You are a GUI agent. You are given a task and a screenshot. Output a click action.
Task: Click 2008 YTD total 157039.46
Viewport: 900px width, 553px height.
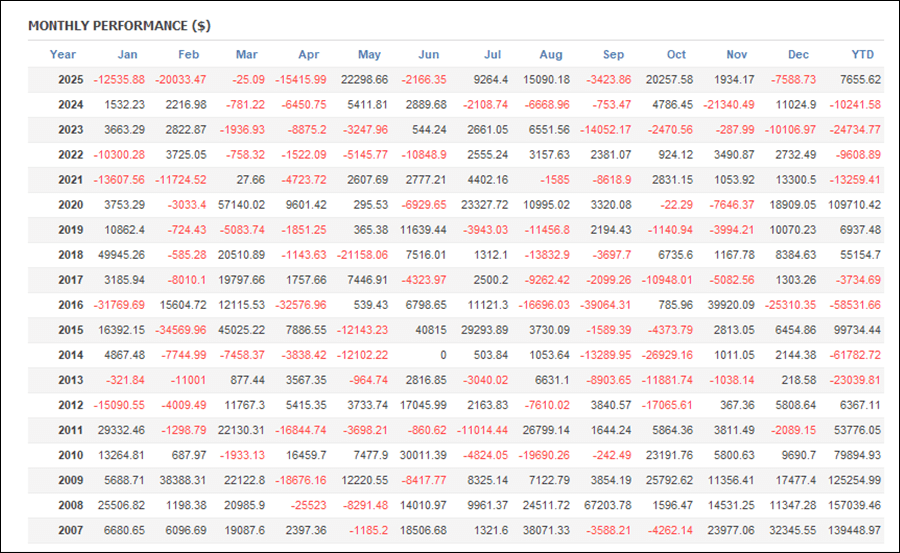[855, 505]
